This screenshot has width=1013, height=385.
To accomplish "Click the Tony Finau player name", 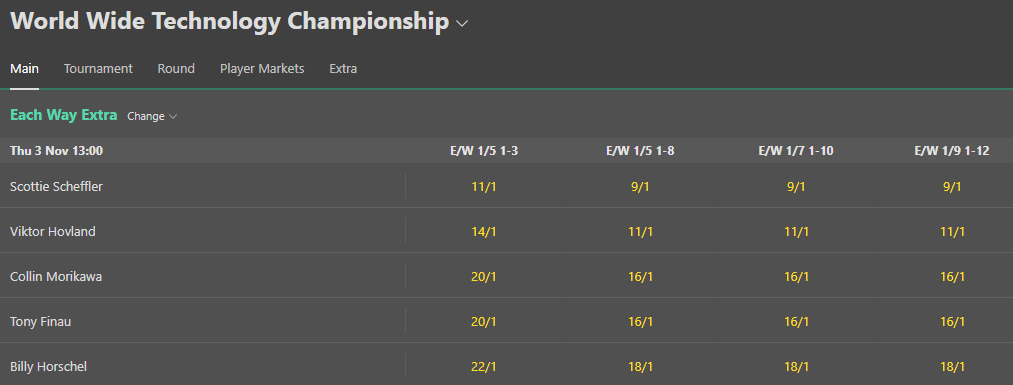I will [x=41, y=321].
